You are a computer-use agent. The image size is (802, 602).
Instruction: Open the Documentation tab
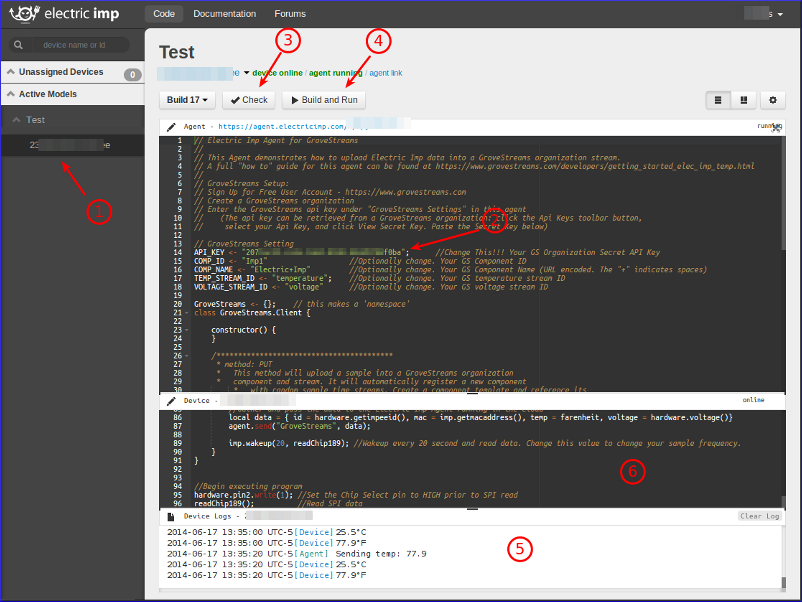[225, 14]
